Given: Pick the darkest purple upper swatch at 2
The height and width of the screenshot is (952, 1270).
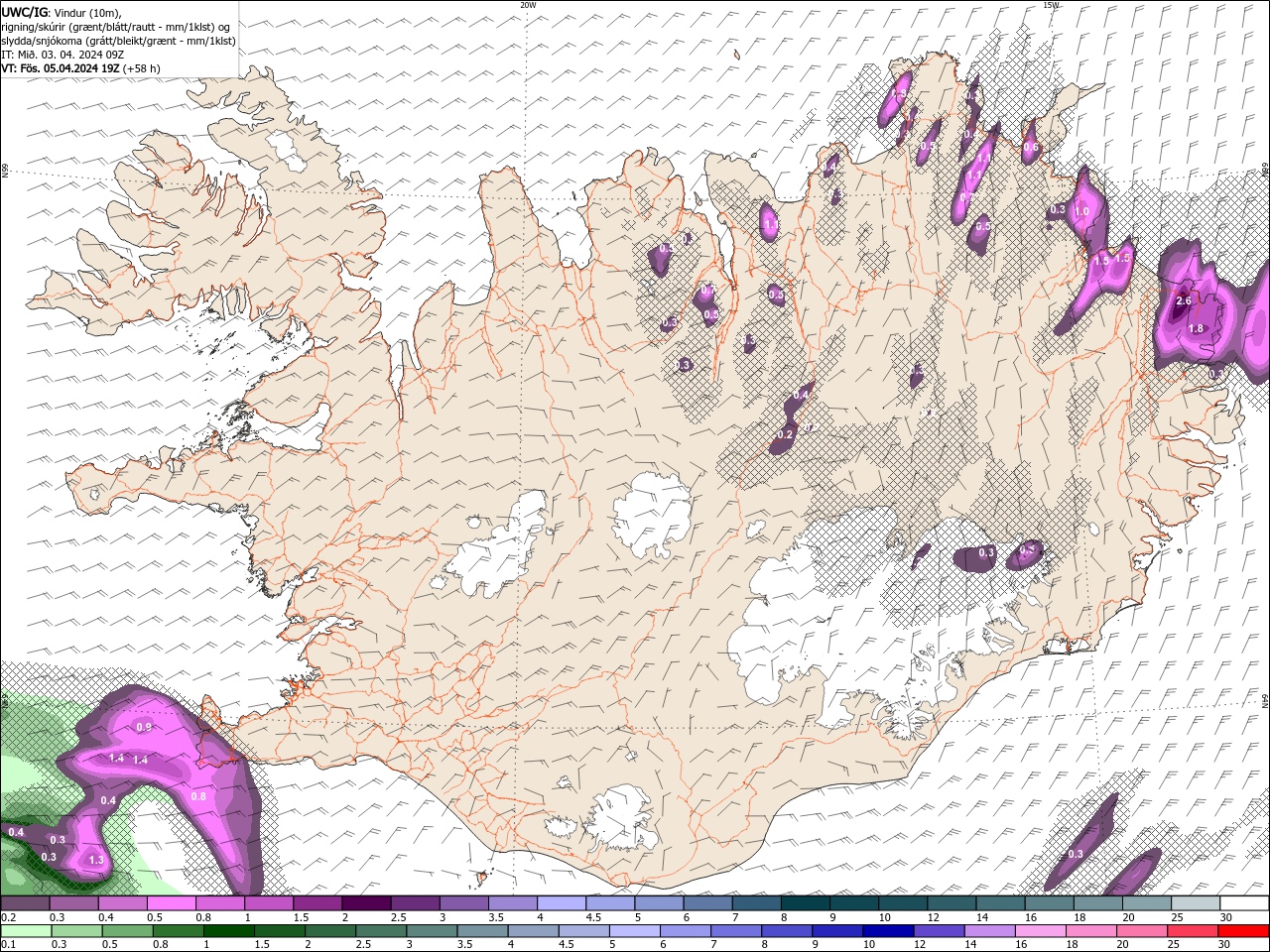Looking at the screenshot, I should pyautogui.click(x=366, y=903).
